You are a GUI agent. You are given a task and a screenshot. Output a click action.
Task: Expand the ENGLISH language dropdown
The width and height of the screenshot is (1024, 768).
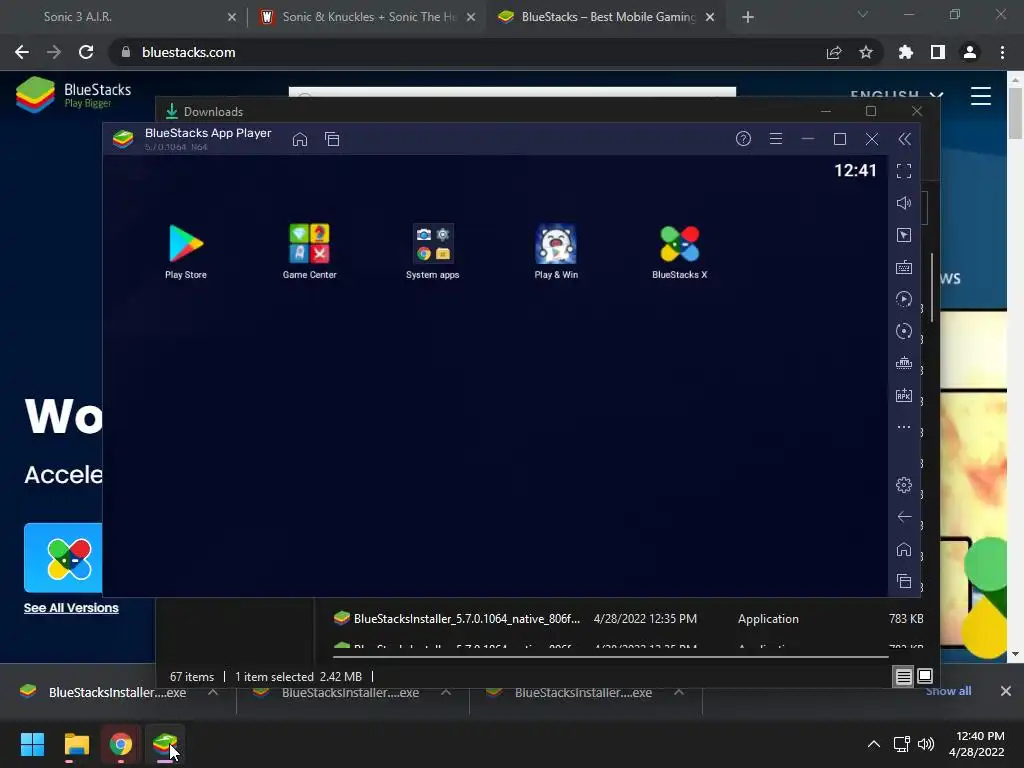click(897, 94)
